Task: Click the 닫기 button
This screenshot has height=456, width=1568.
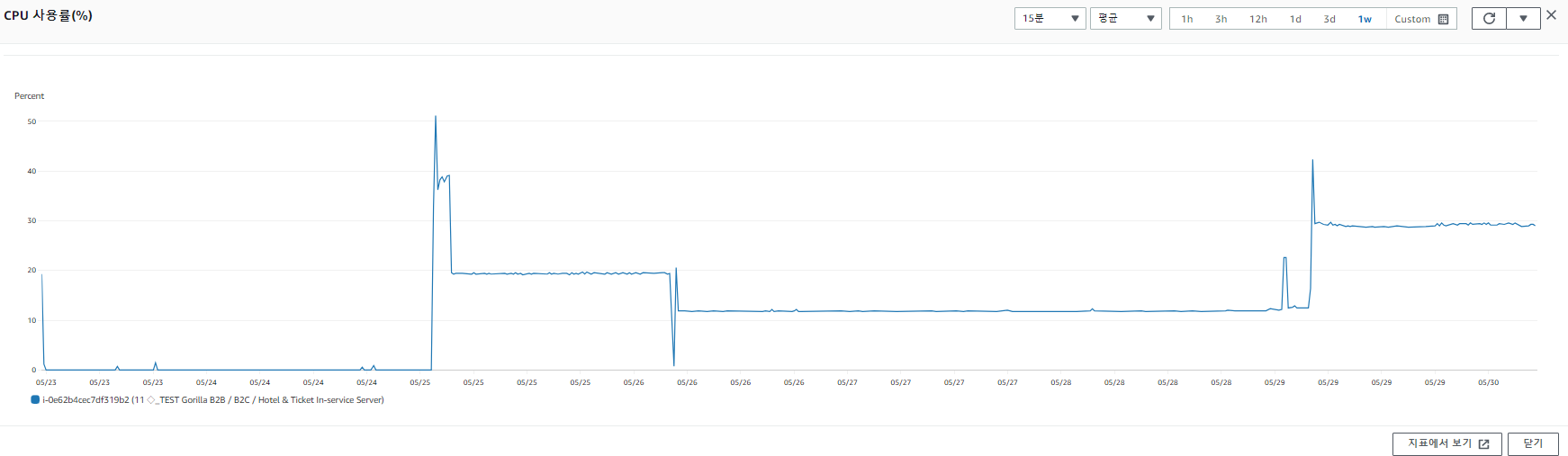Action: [x=1533, y=443]
